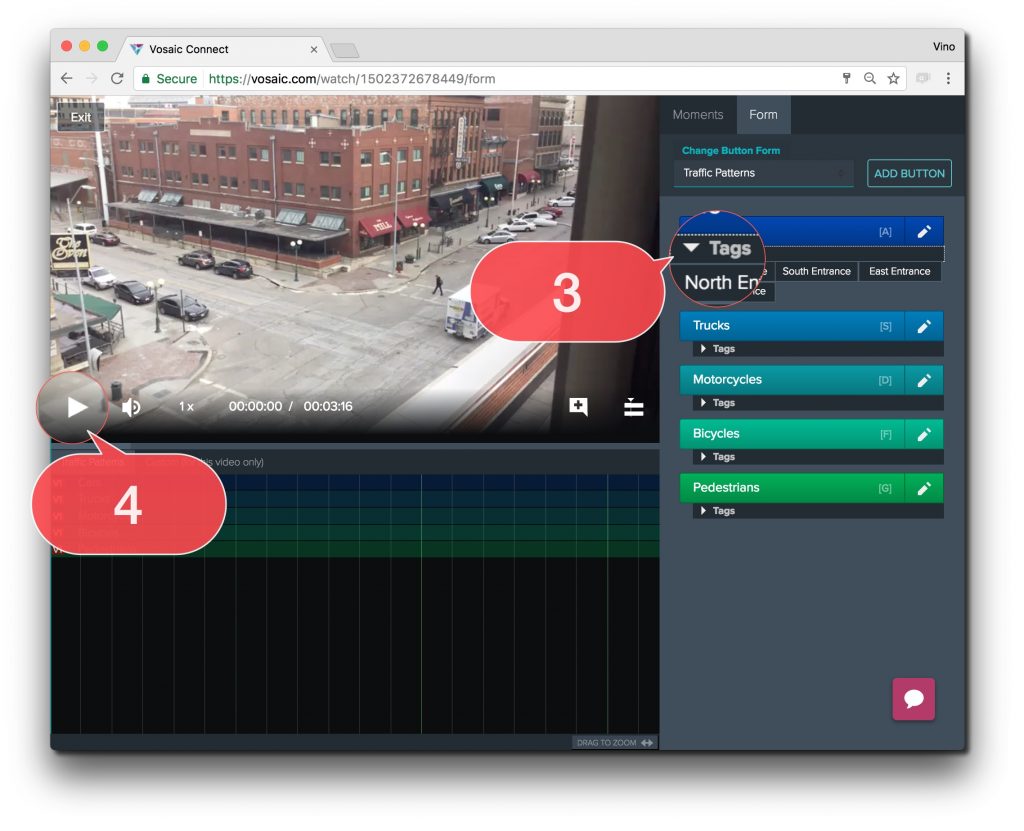Edit the first blue [A] button
Screen dimensions: 1024x831
coord(923,232)
